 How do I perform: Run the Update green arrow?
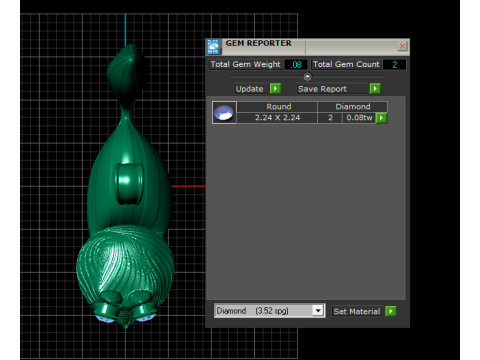click(275, 89)
